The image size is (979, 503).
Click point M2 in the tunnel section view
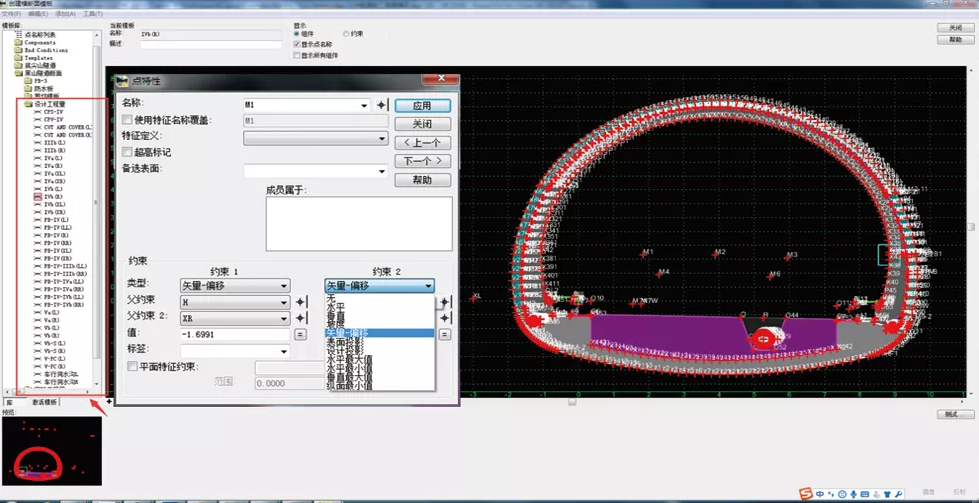coord(716,255)
